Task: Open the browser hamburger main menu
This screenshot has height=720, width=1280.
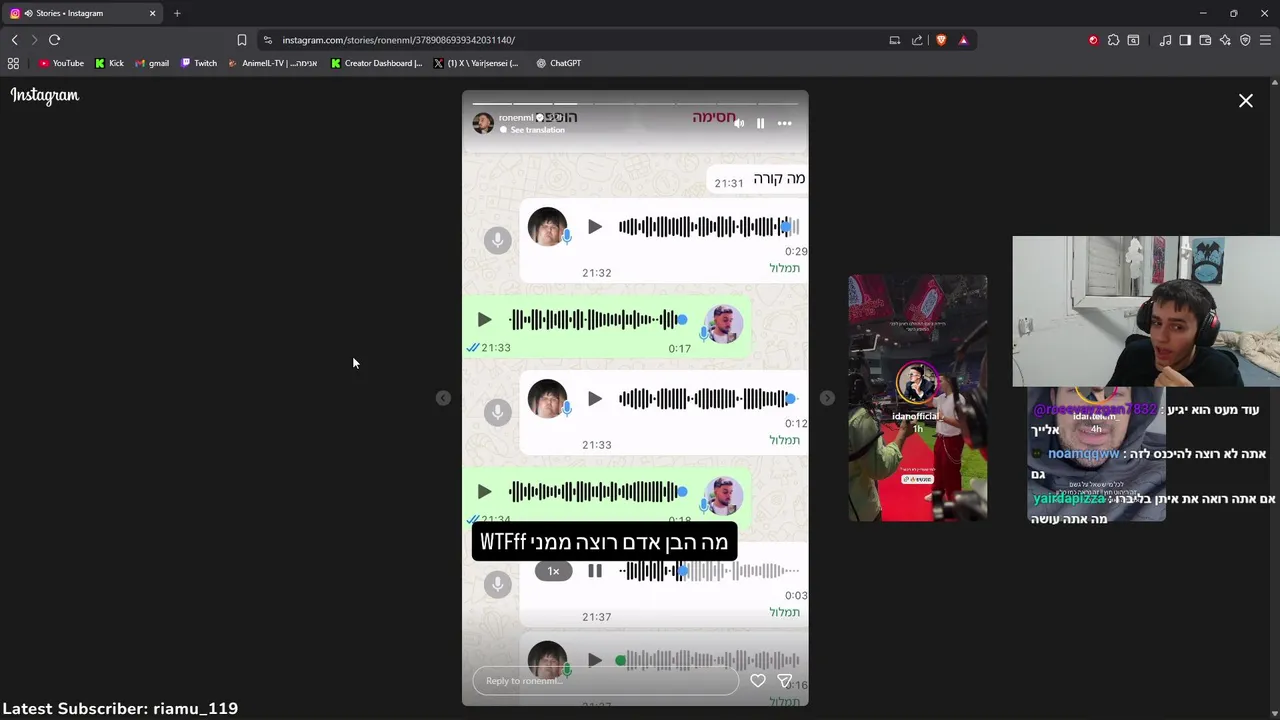Action: point(1265,40)
